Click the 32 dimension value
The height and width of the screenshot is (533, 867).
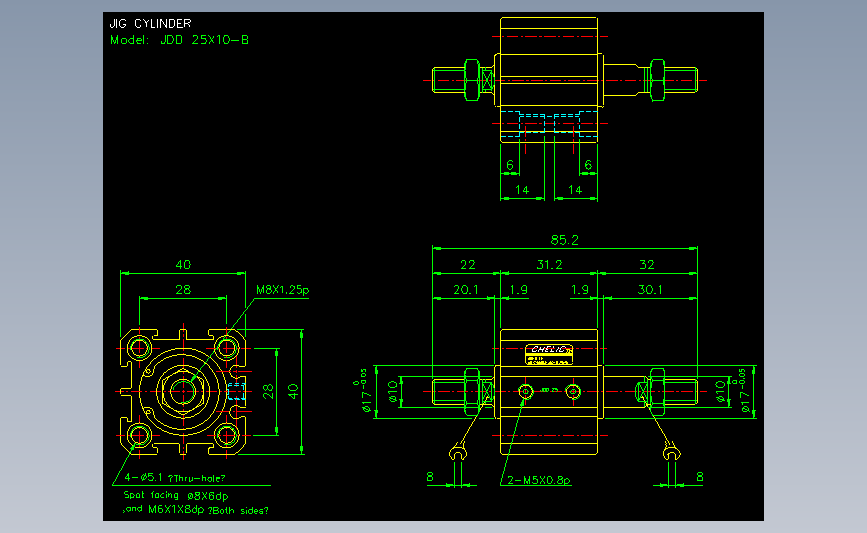coord(646,265)
